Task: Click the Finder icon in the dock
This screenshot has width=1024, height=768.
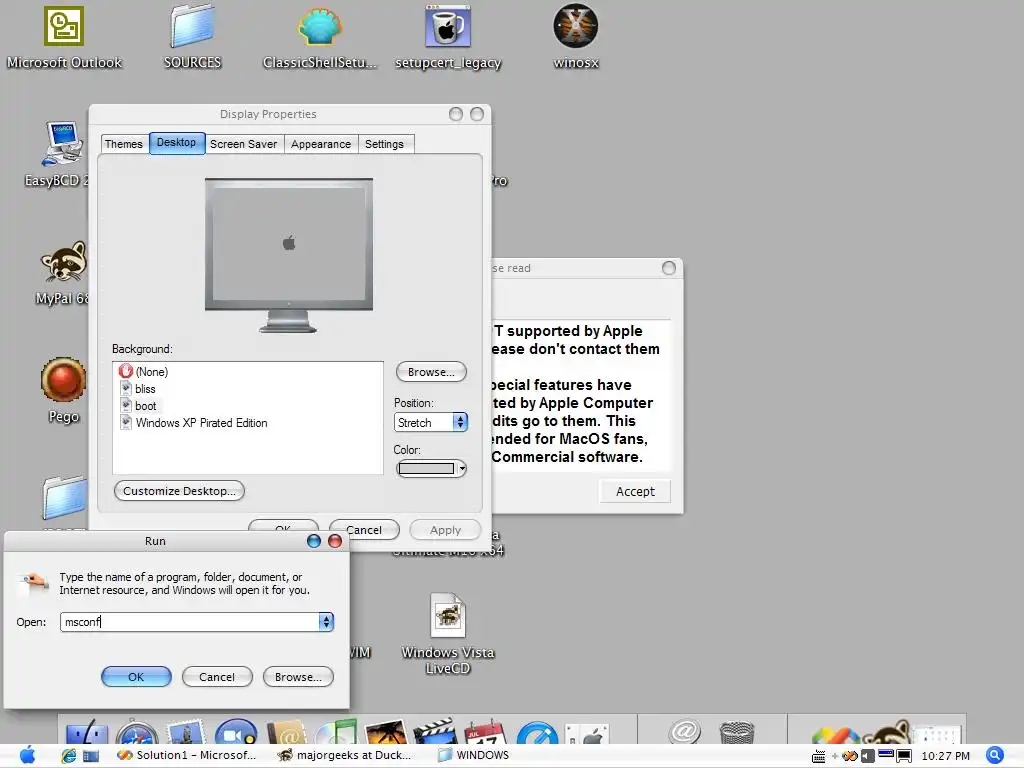Action: (x=87, y=733)
